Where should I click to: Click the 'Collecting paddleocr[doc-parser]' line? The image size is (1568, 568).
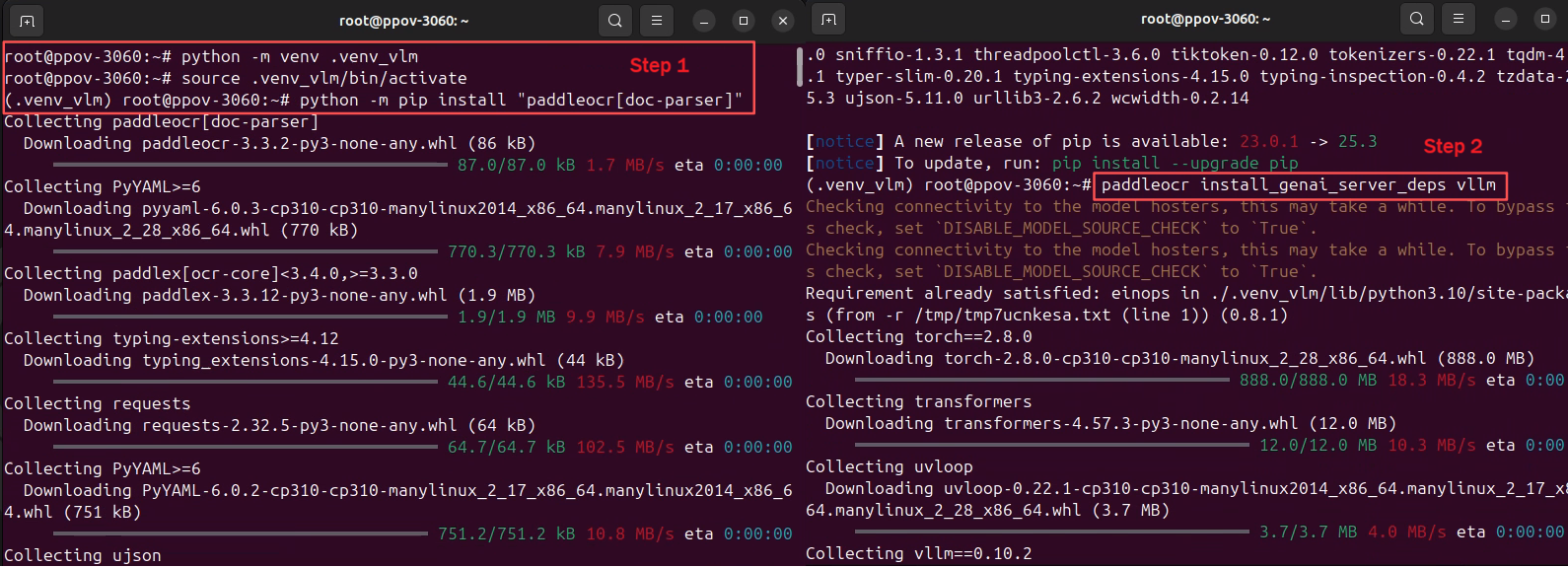click(161, 121)
